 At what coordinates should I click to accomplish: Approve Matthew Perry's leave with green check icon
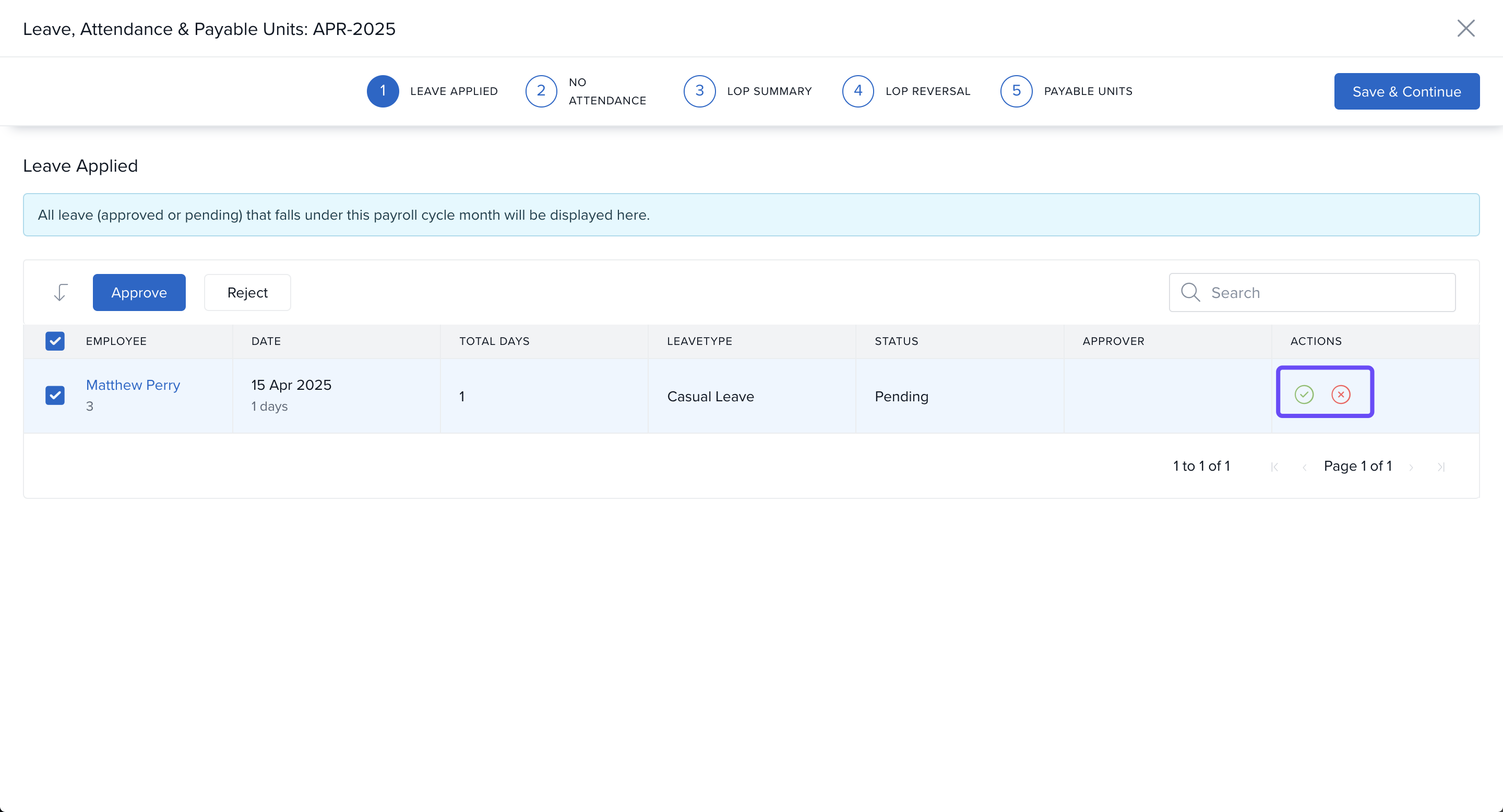click(1304, 395)
